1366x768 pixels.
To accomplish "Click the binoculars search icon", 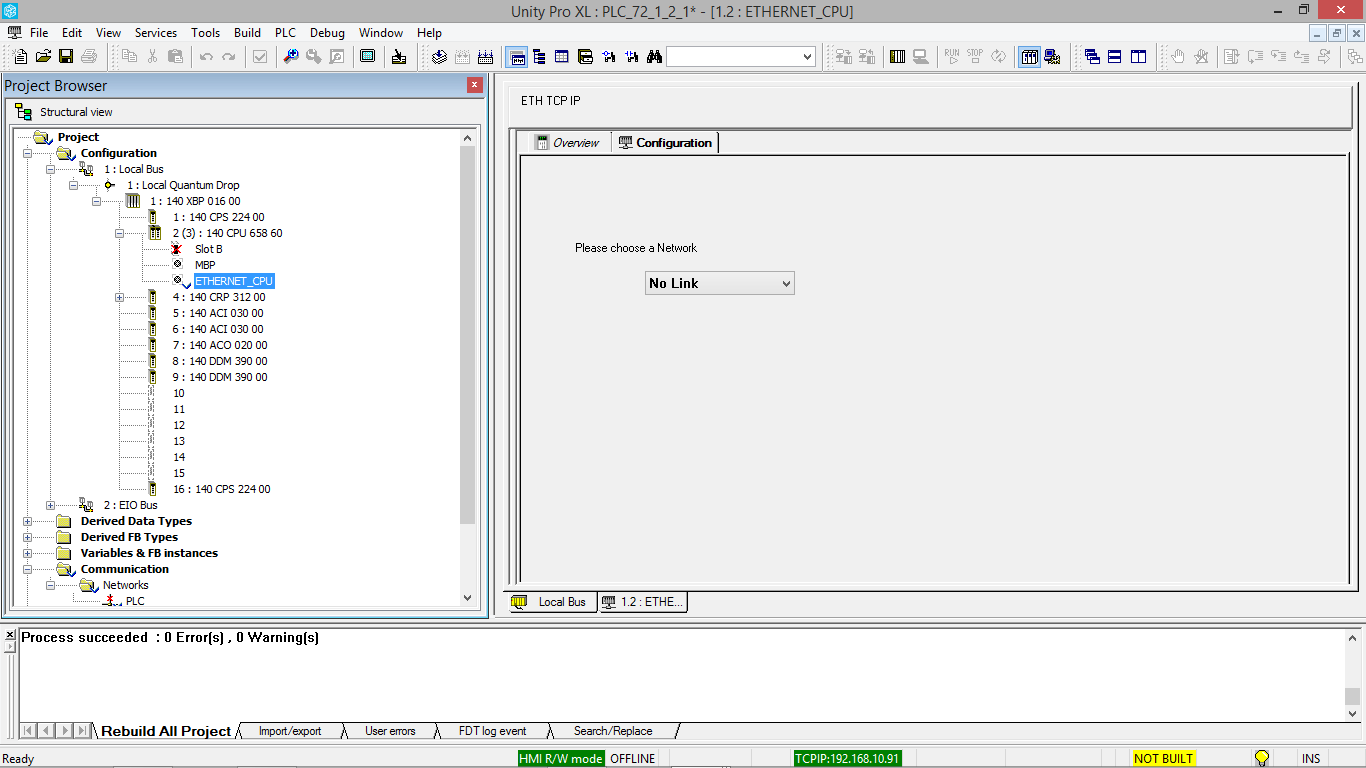I will pyautogui.click(x=653, y=57).
